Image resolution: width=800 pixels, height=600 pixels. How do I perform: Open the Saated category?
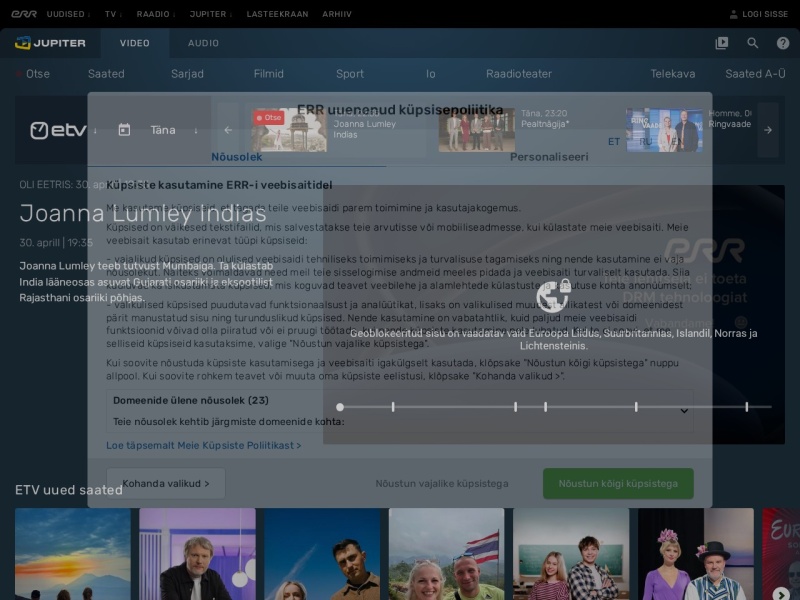(106, 73)
